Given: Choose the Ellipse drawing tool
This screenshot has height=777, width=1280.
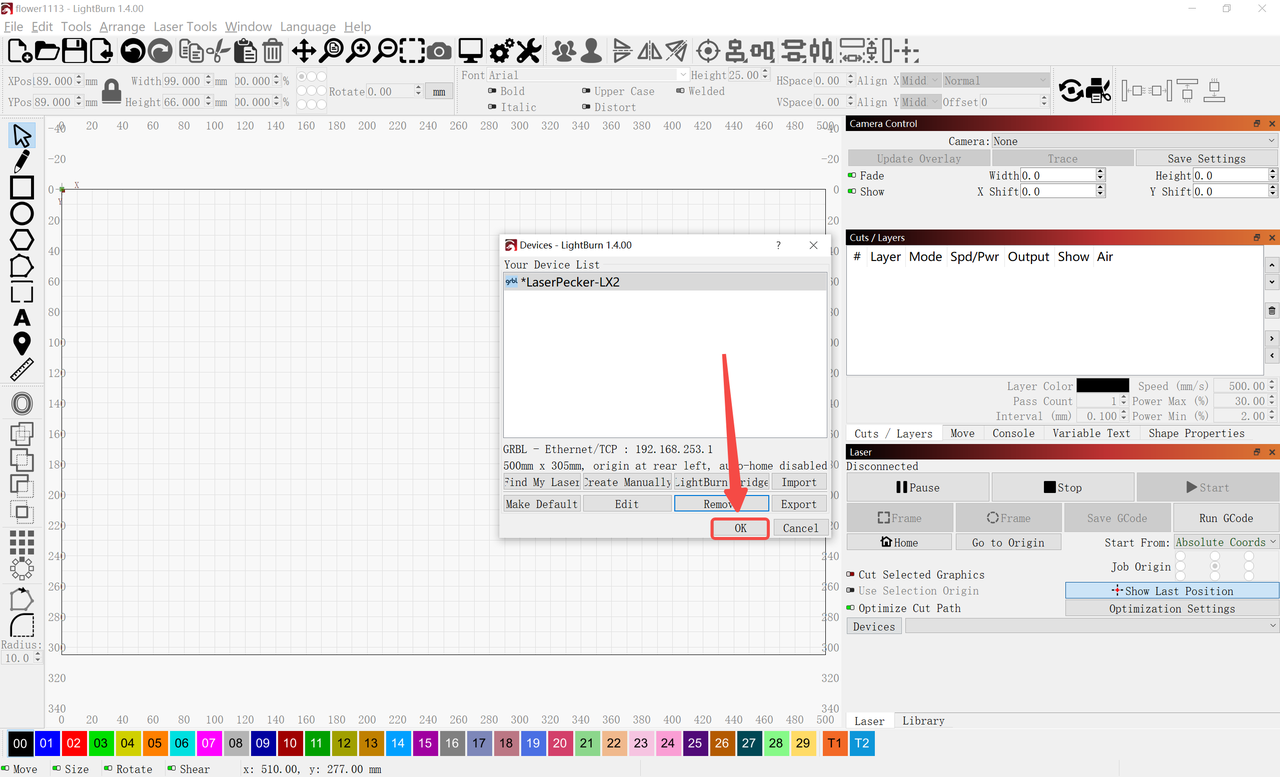Looking at the screenshot, I should 21,213.
